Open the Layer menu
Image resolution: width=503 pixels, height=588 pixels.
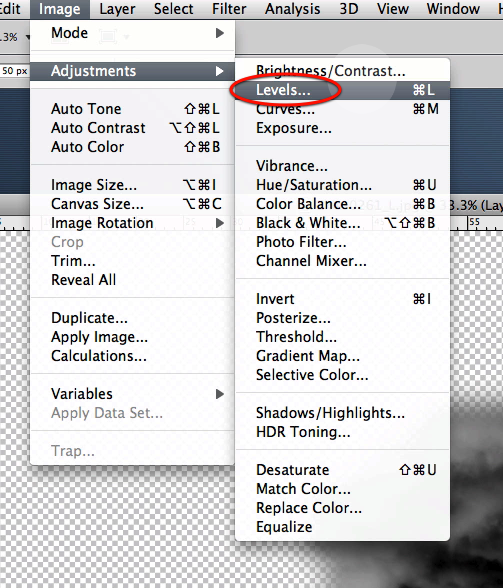(117, 9)
